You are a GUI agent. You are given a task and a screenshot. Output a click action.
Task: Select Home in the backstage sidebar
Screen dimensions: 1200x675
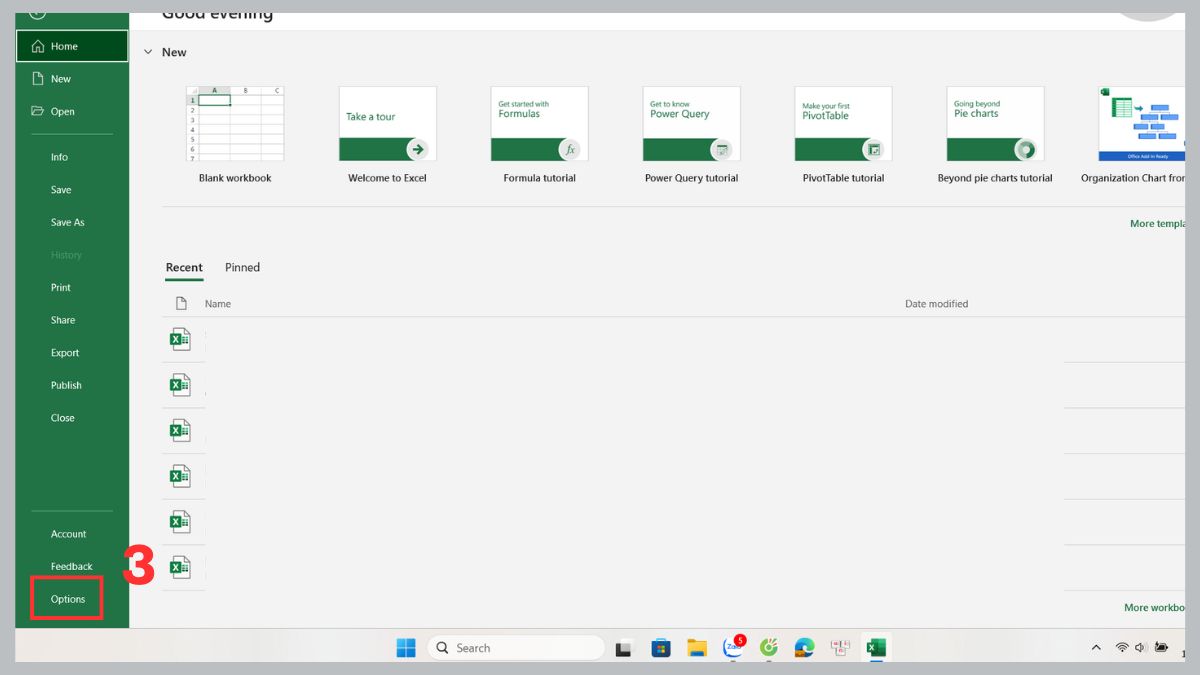click(x=72, y=46)
